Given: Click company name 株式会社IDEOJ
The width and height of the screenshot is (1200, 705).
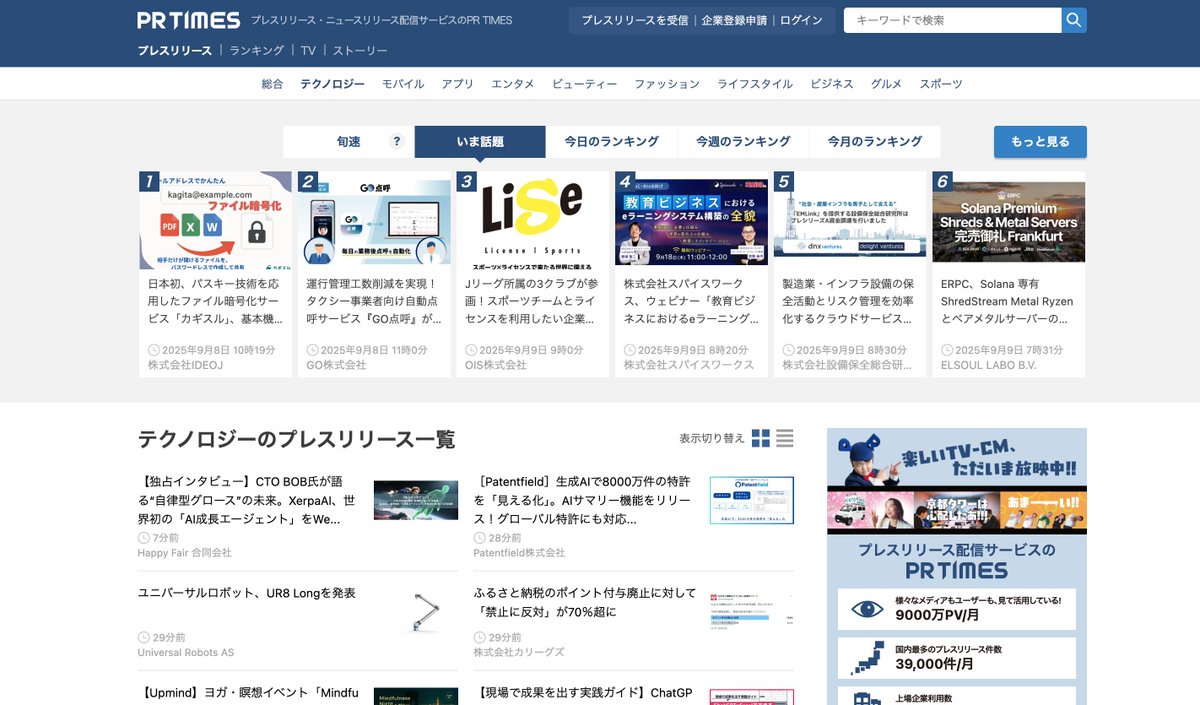Looking at the screenshot, I should (x=185, y=365).
